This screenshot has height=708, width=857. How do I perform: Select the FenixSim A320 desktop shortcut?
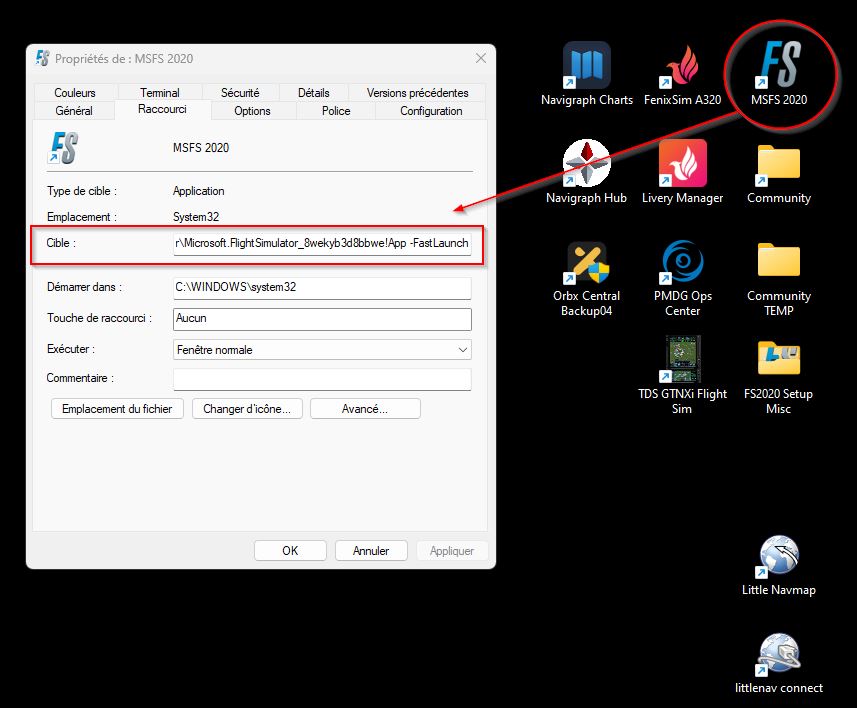point(682,74)
